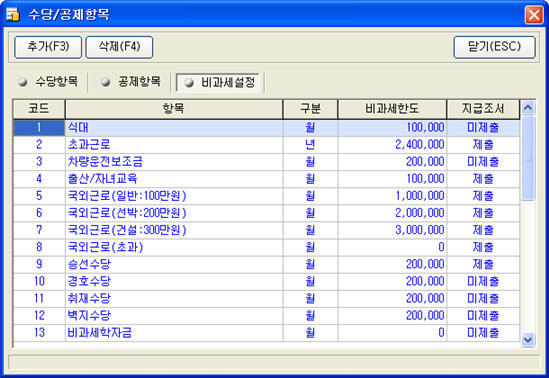Click the vertical scrollbar thumb
The height and width of the screenshot is (378, 549).
tap(528, 158)
